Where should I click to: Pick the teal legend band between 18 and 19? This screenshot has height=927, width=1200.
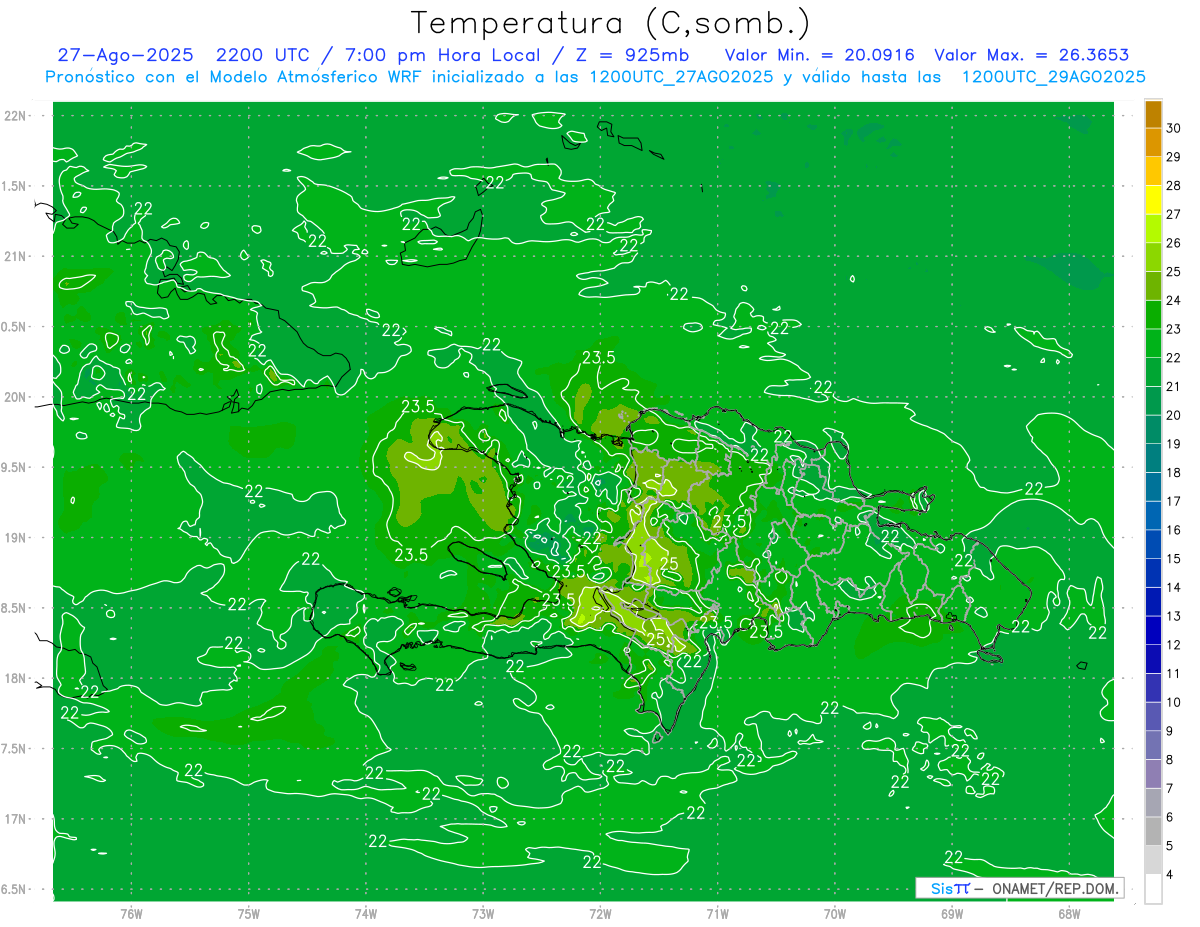tap(1153, 458)
